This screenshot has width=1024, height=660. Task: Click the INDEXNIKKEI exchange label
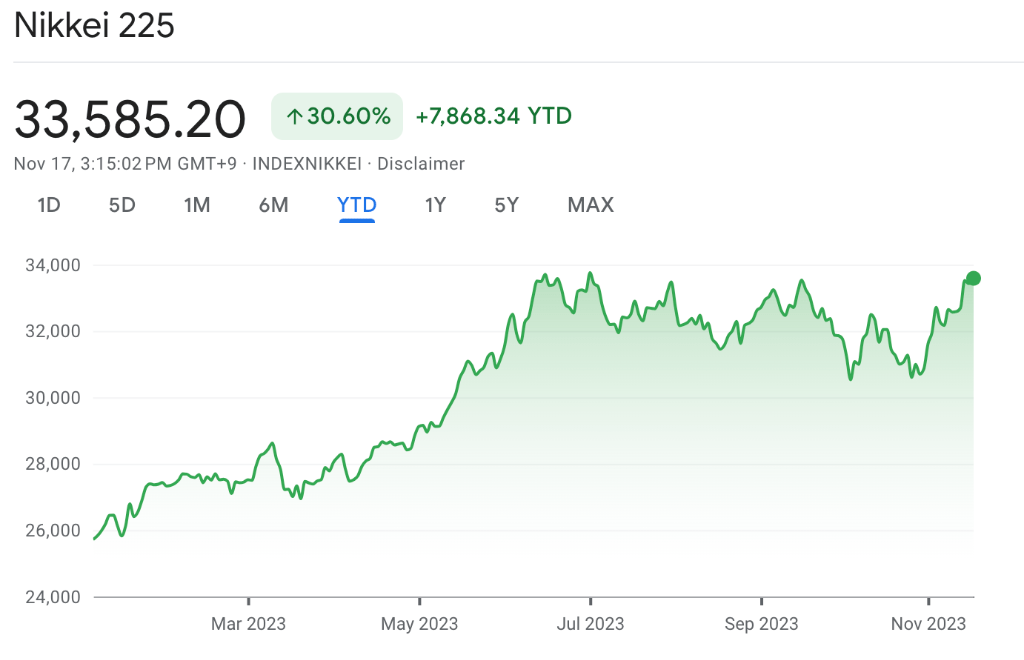coord(308,163)
